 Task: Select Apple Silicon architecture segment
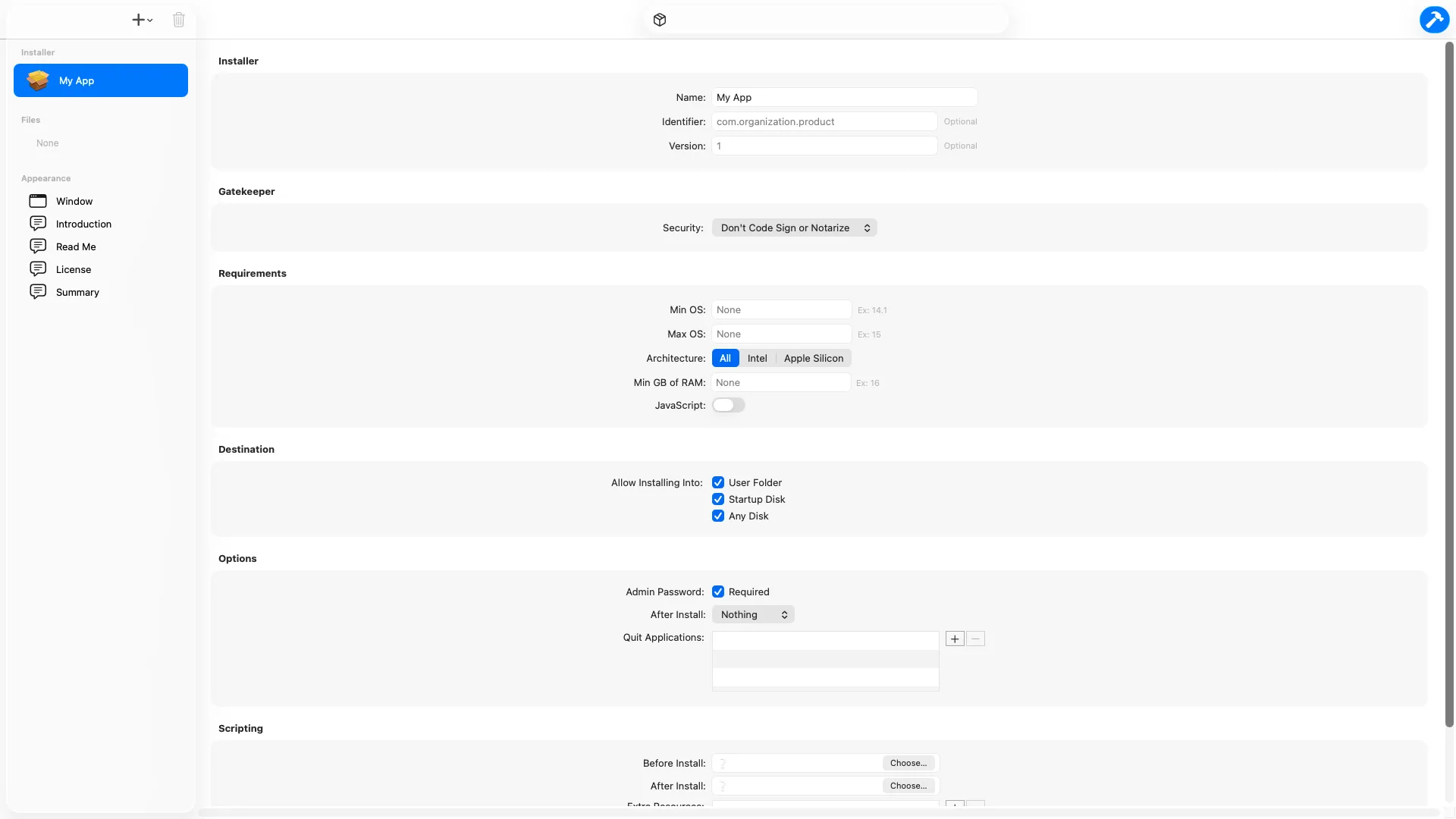click(x=813, y=358)
